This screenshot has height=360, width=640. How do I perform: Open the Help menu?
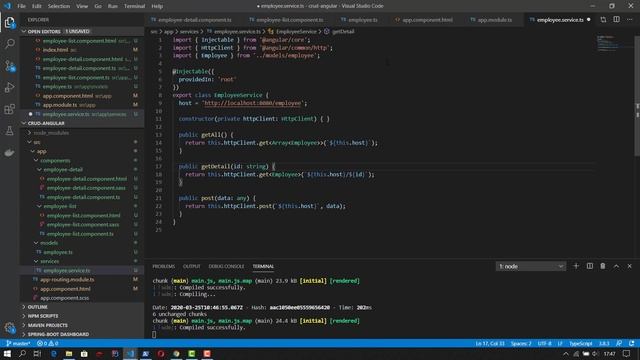point(157,6)
